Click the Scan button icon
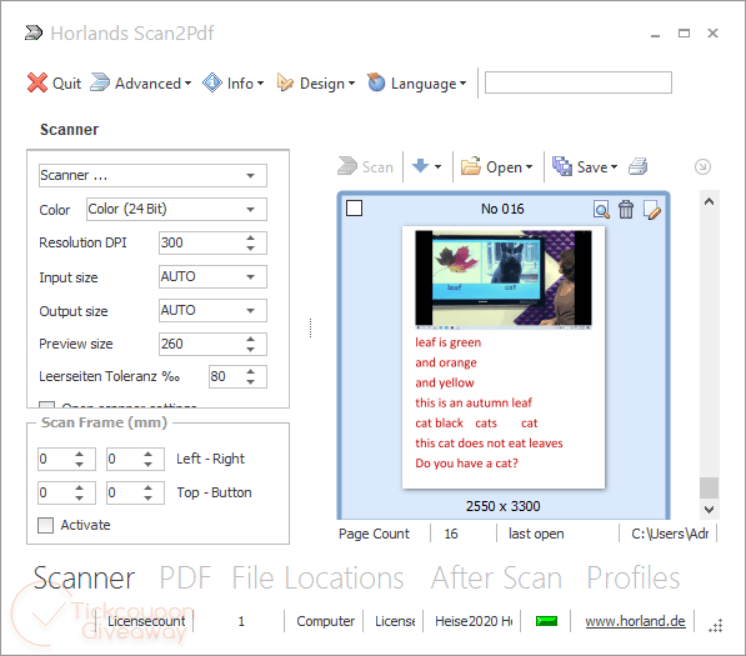This screenshot has width=746, height=656. pyautogui.click(x=347, y=166)
